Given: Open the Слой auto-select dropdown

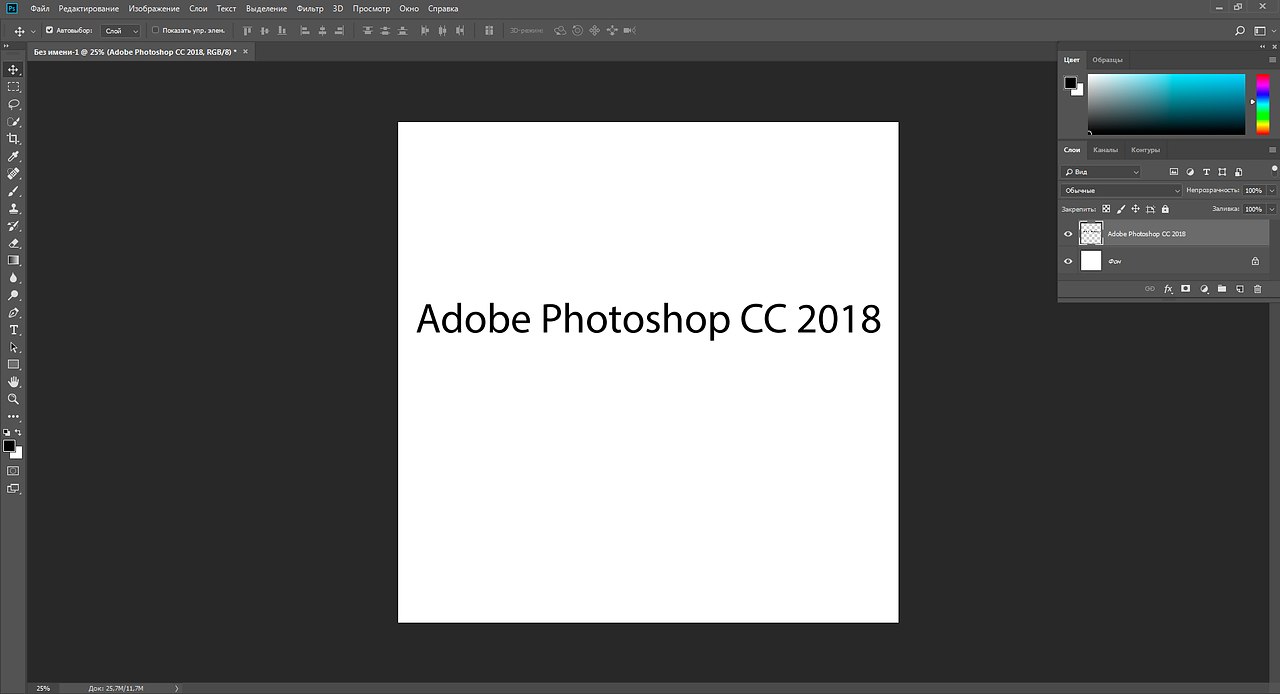Looking at the screenshot, I should [122, 31].
